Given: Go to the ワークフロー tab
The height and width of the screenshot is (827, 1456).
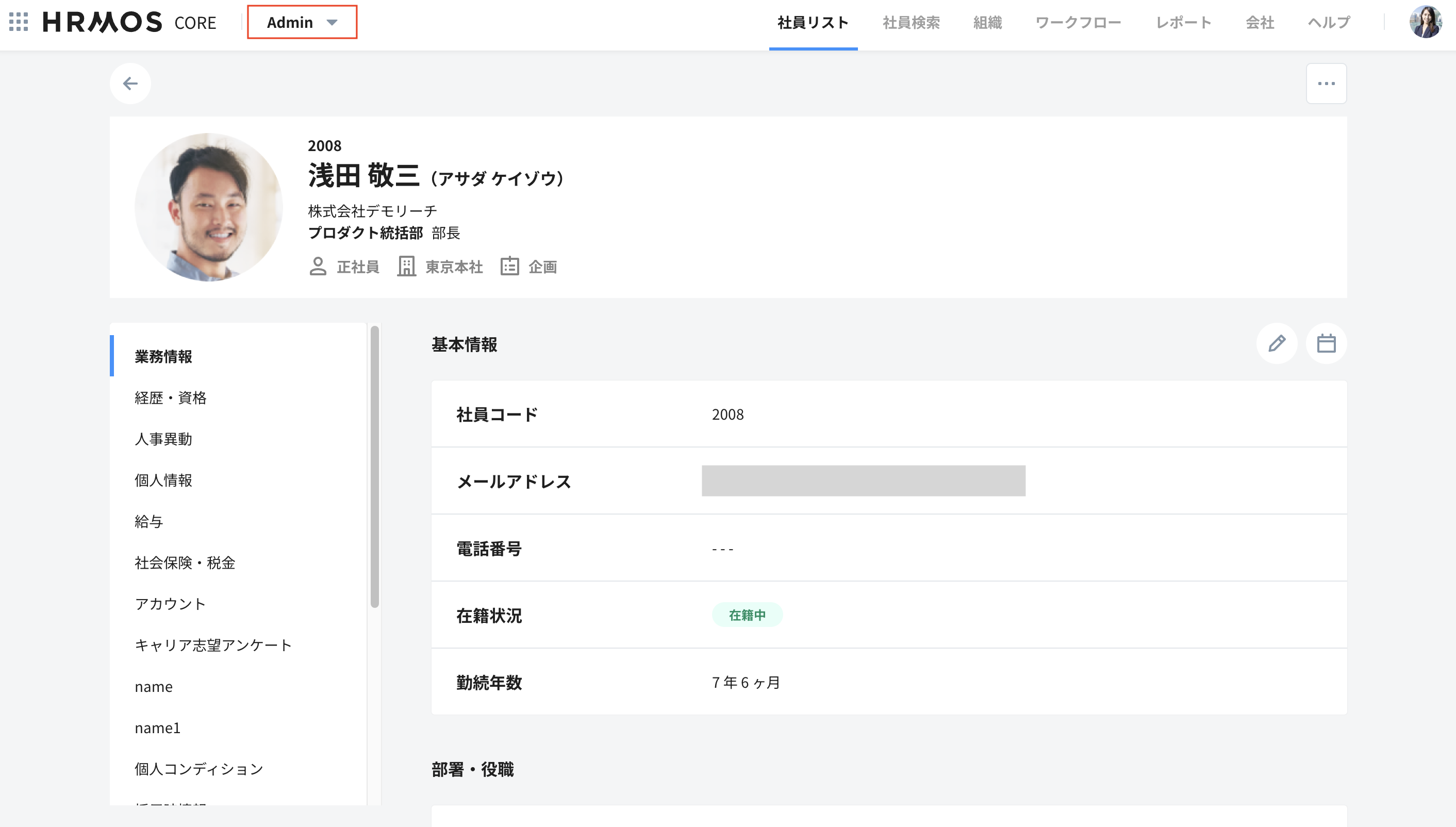Looking at the screenshot, I should click(1078, 23).
